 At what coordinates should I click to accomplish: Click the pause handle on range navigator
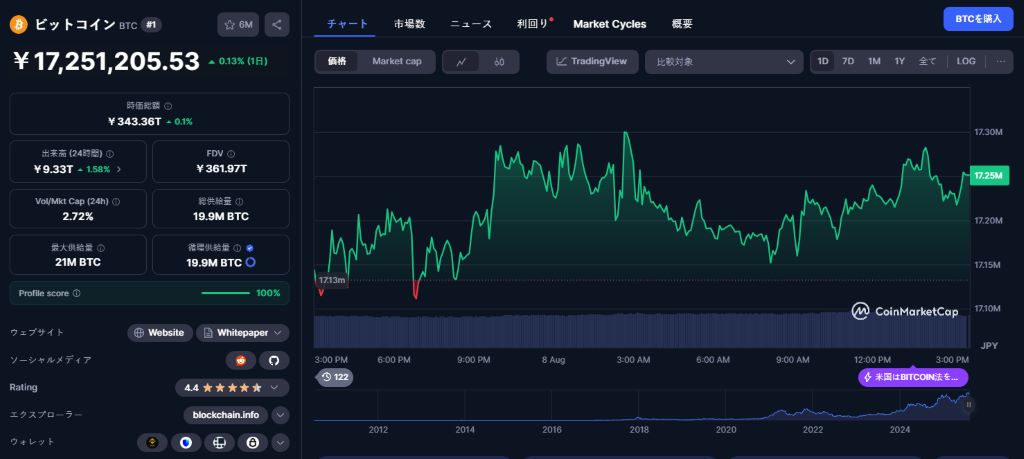969,405
